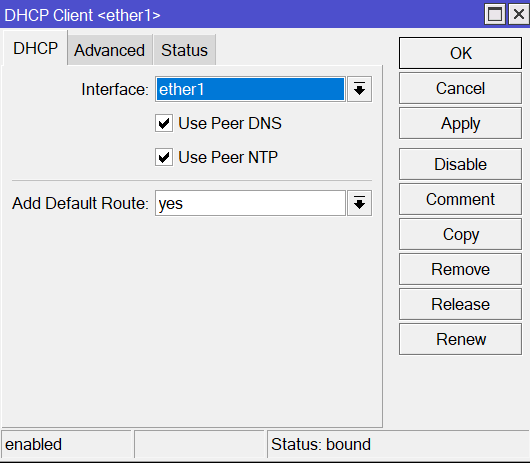The image size is (530, 465).
Task: Release the current DHCP lease
Action: 460,304
